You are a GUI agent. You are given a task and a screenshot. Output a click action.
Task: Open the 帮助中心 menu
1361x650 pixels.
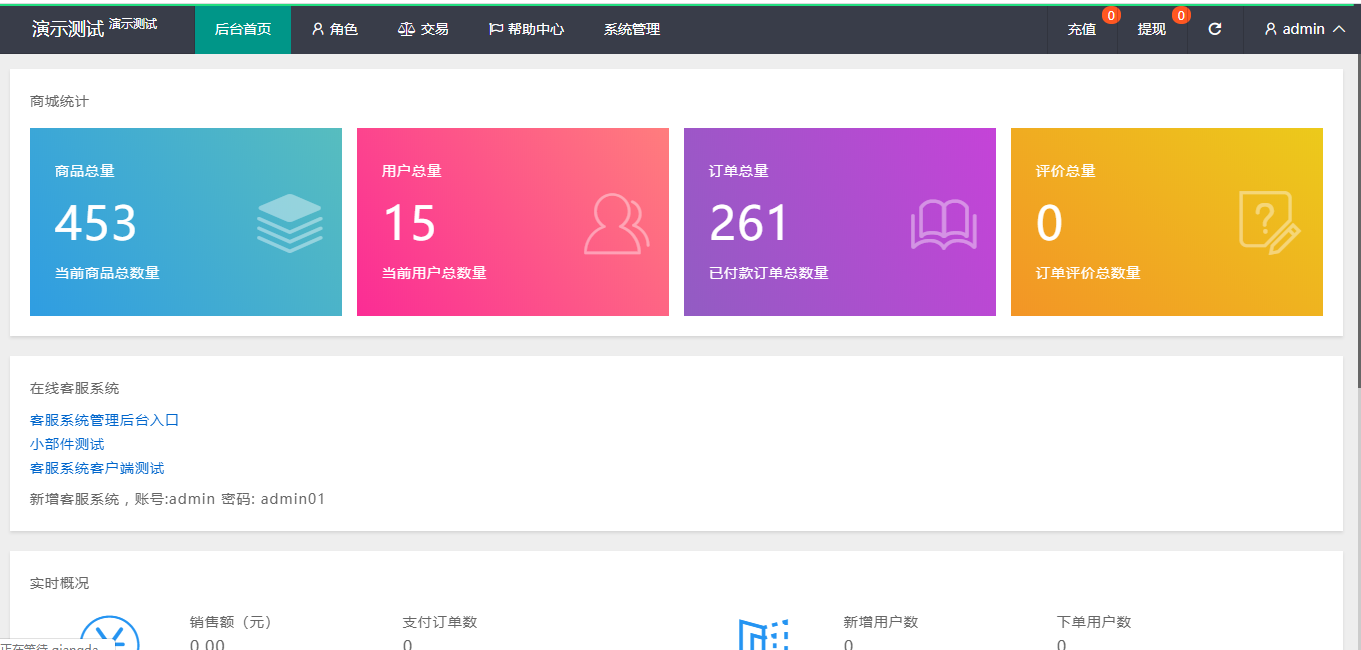pos(526,29)
